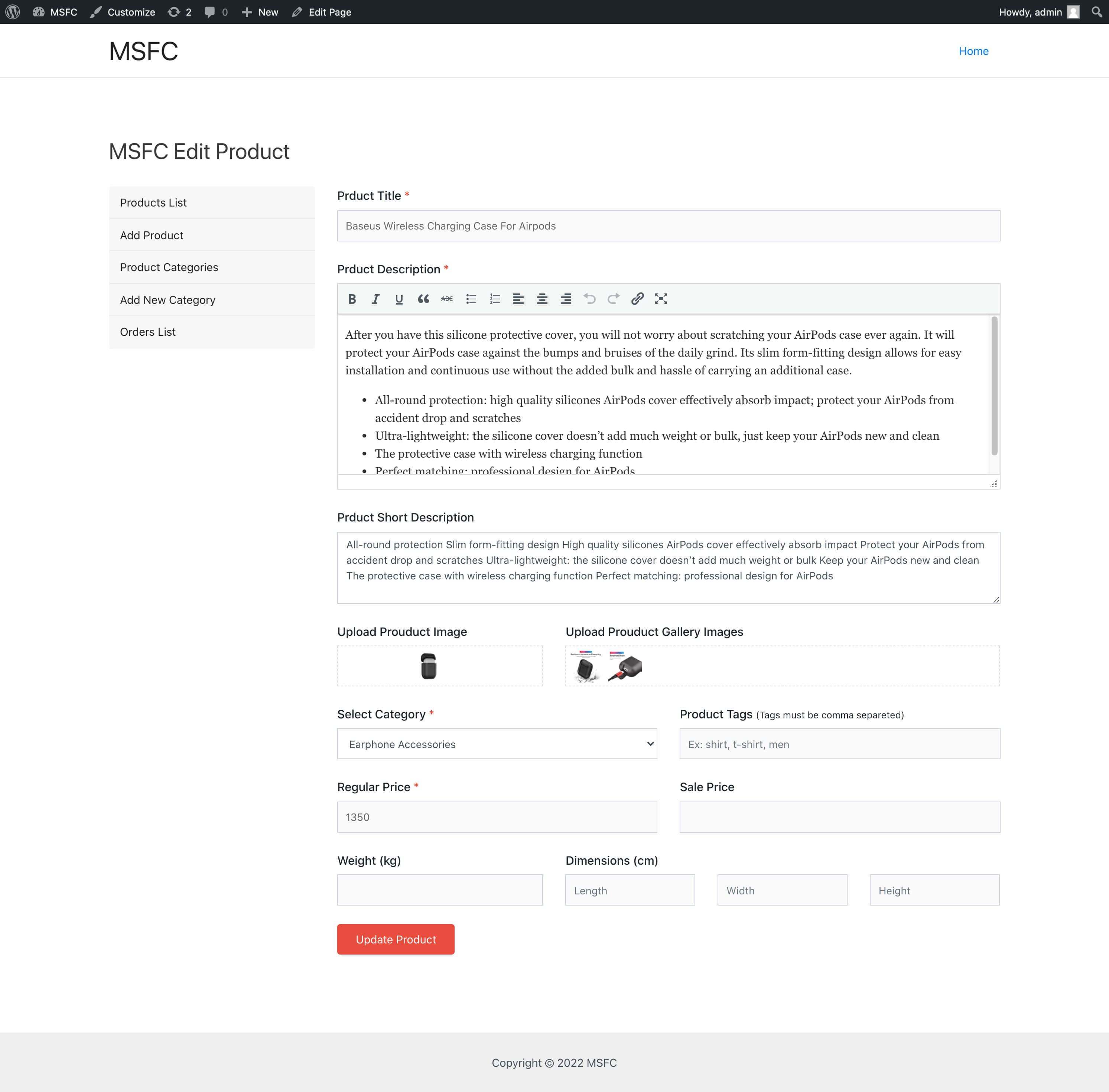Click the underline formatting icon
The image size is (1109, 1092).
[x=399, y=299]
